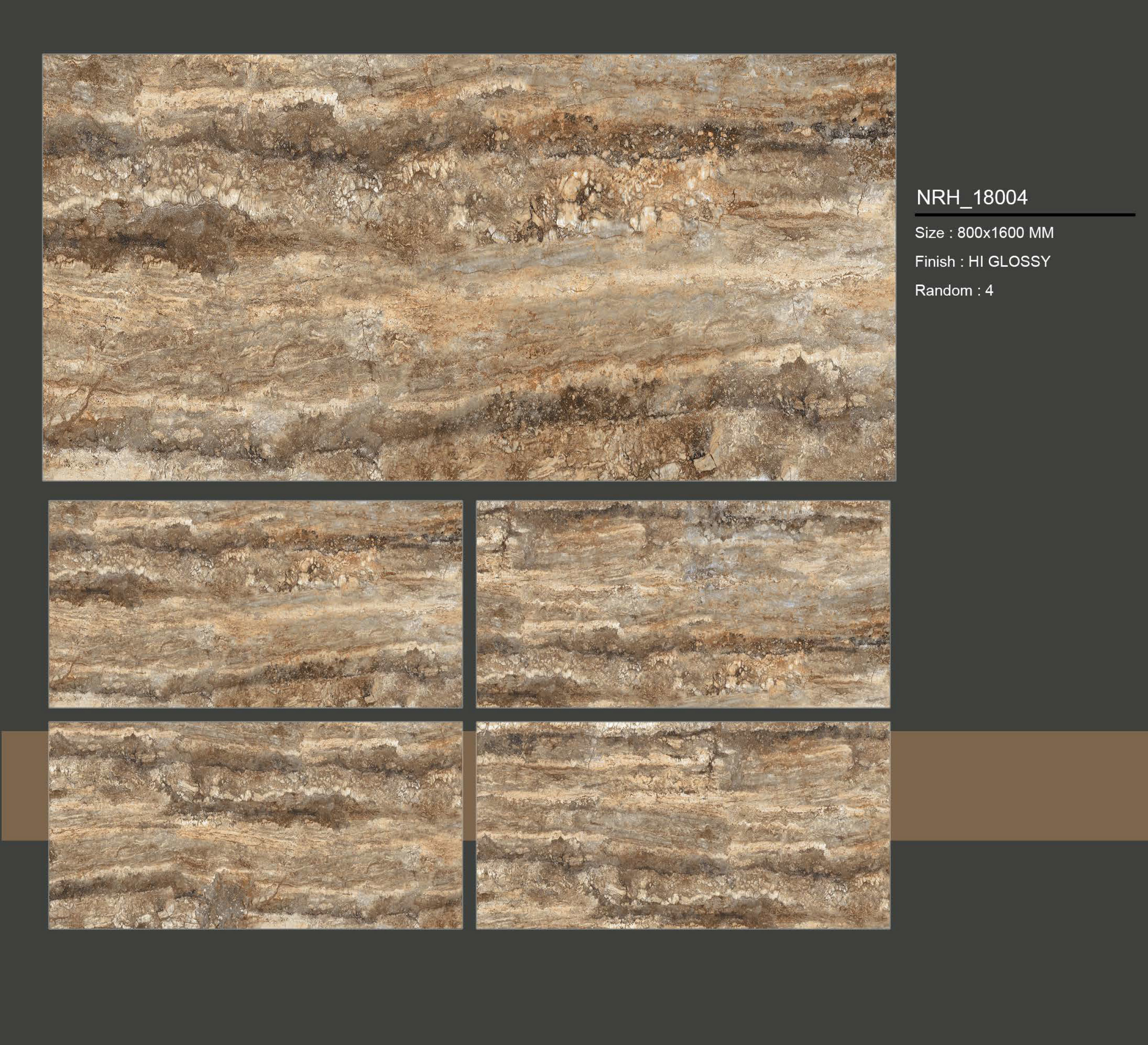Select the upper-right small tile variation
Screen dimensions: 1148x1045
coord(683,604)
